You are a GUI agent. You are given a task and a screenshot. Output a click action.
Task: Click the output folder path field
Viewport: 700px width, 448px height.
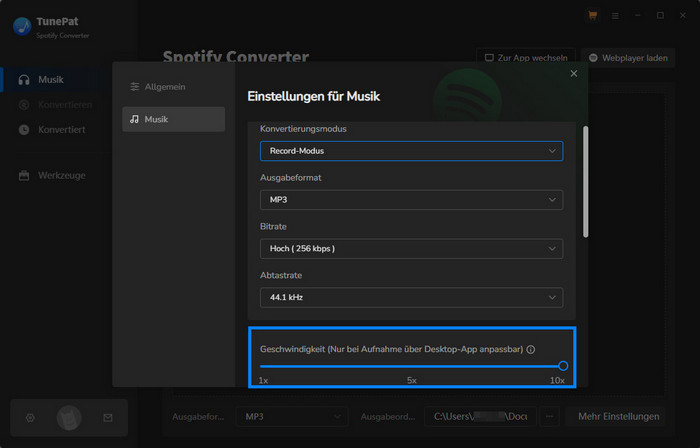(480, 417)
